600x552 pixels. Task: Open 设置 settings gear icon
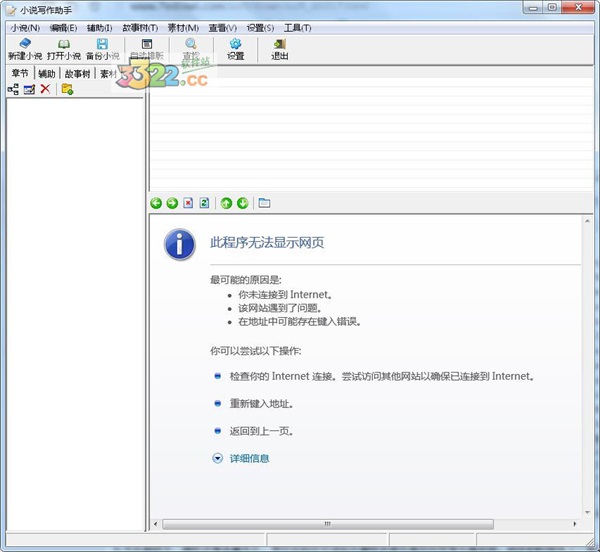235,44
